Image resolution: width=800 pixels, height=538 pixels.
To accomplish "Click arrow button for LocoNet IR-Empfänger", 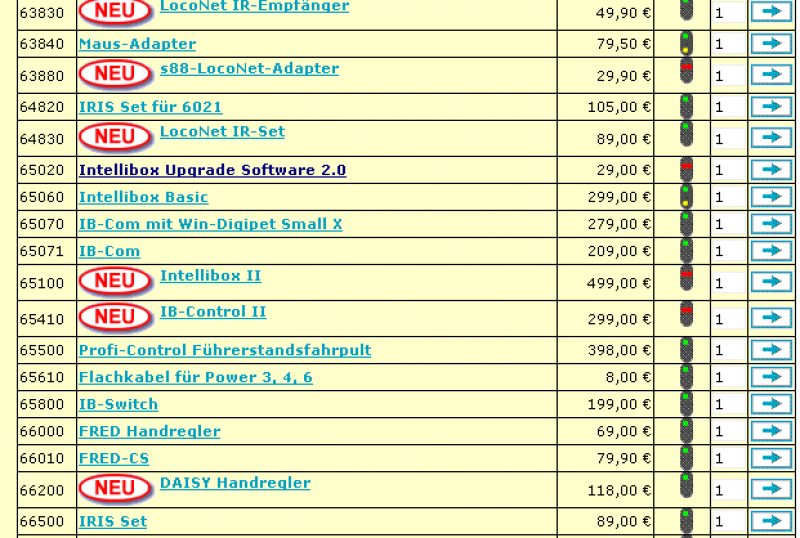I will pos(771,11).
